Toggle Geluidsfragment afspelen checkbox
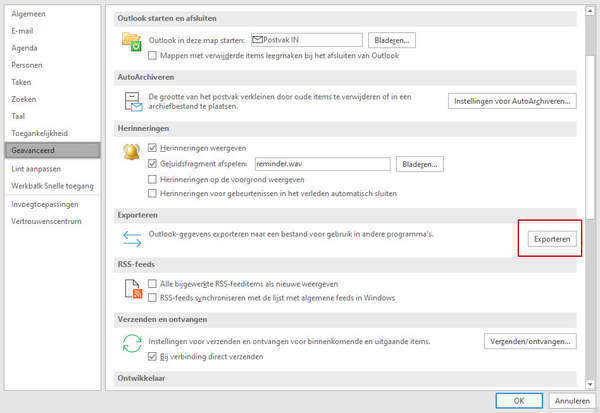The image size is (600, 413). (x=152, y=164)
